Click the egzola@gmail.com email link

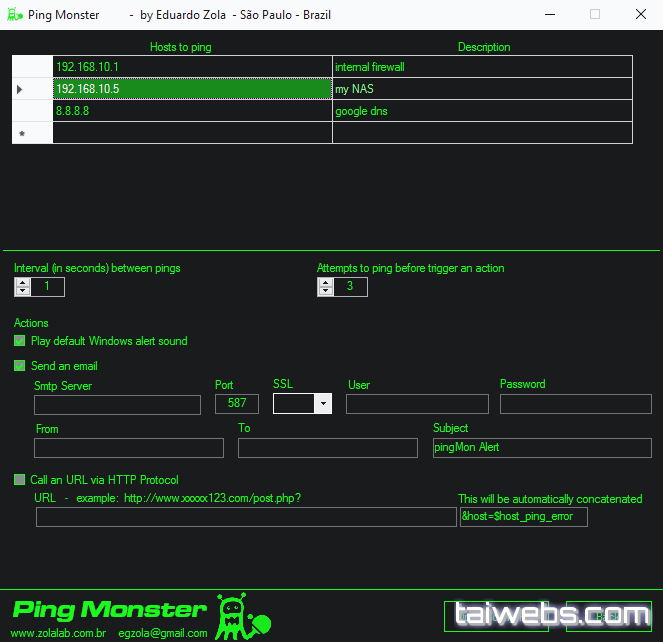(x=163, y=633)
